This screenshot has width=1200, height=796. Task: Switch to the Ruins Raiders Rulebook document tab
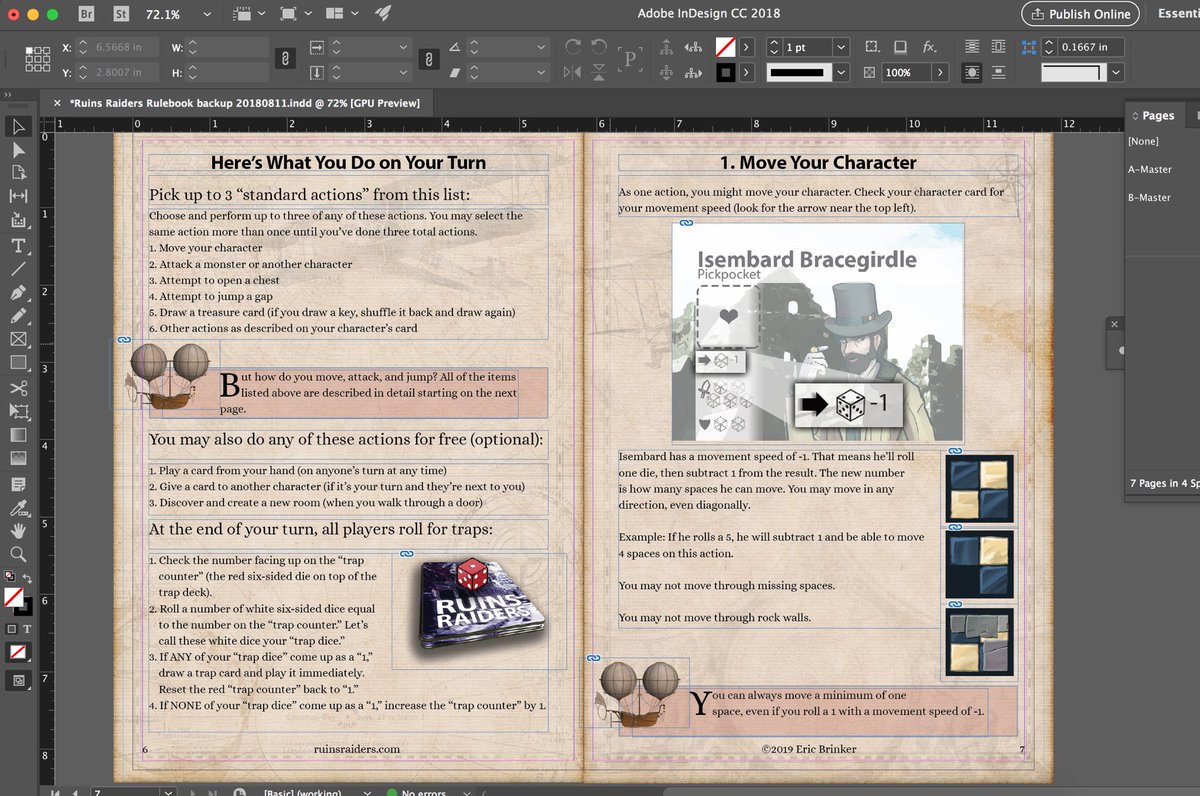click(245, 103)
